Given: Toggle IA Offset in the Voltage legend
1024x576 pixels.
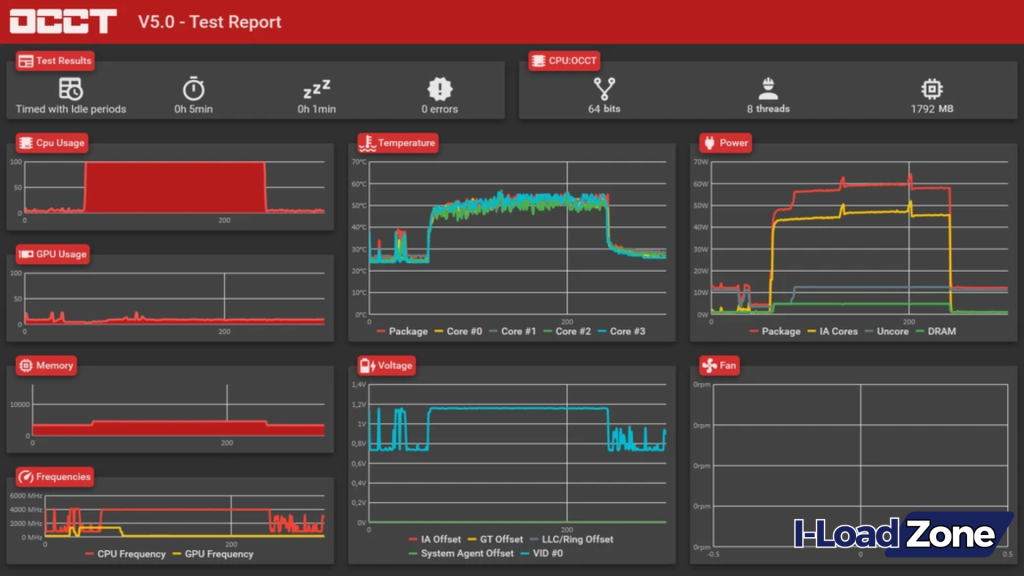Looking at the screenshot, I should [x=434, y=539].
